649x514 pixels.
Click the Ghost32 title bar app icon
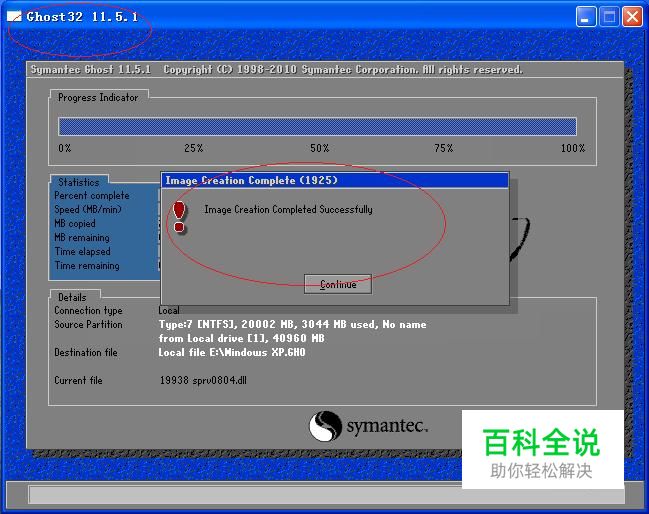tap(14, 17)
